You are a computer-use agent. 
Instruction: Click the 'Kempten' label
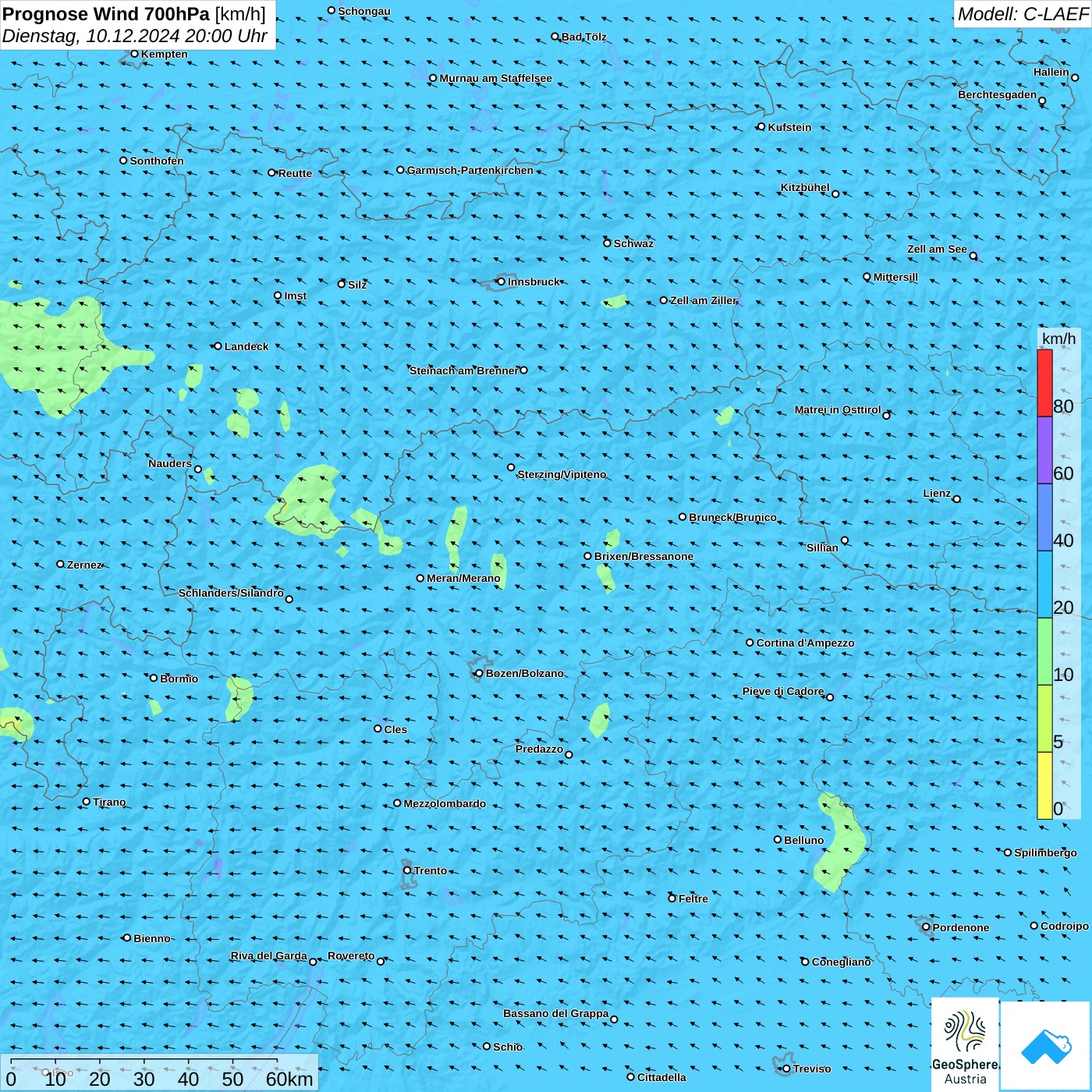click(165, 54)
